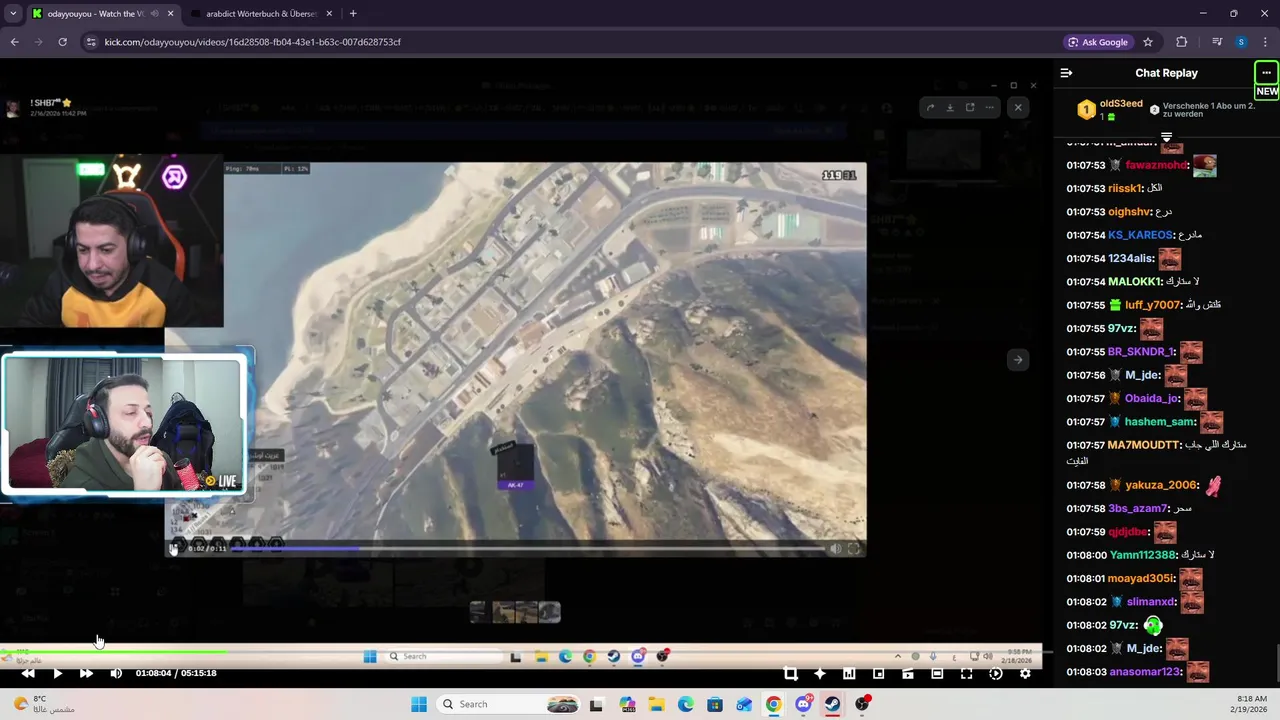Mute embedded clip volume icon
This screenshot has width=1280, height=720.
pos(835,548)
